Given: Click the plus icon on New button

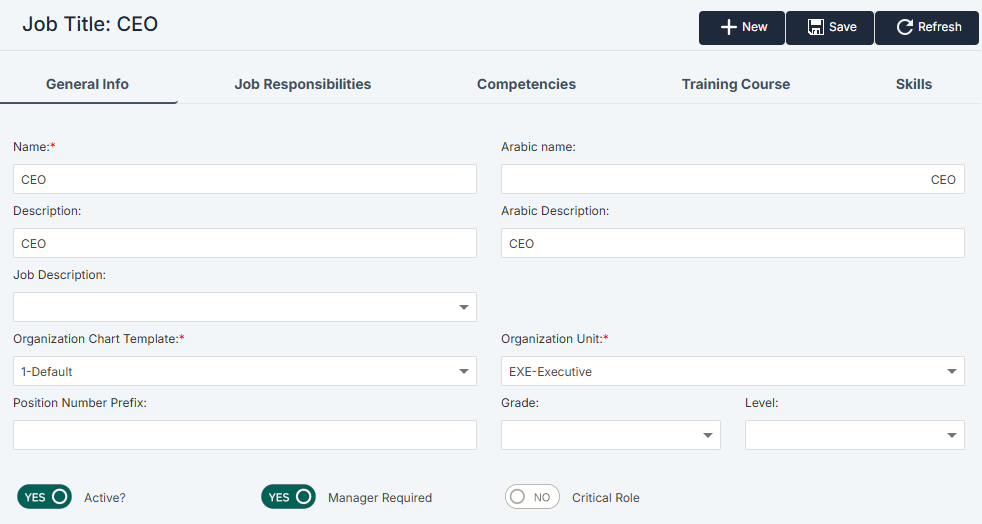Looking at the screenshot, I should [x=728, y=28].
